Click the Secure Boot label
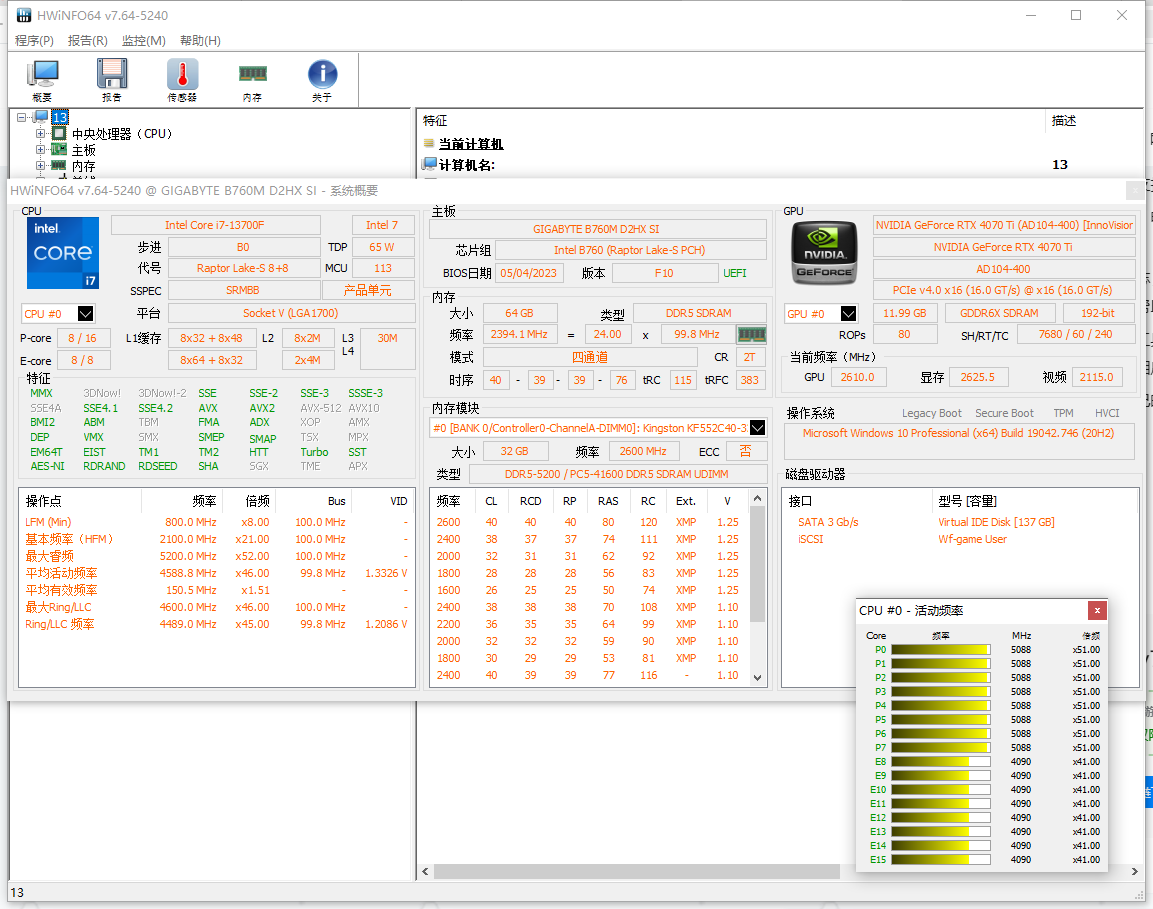 pos(1004,413)
